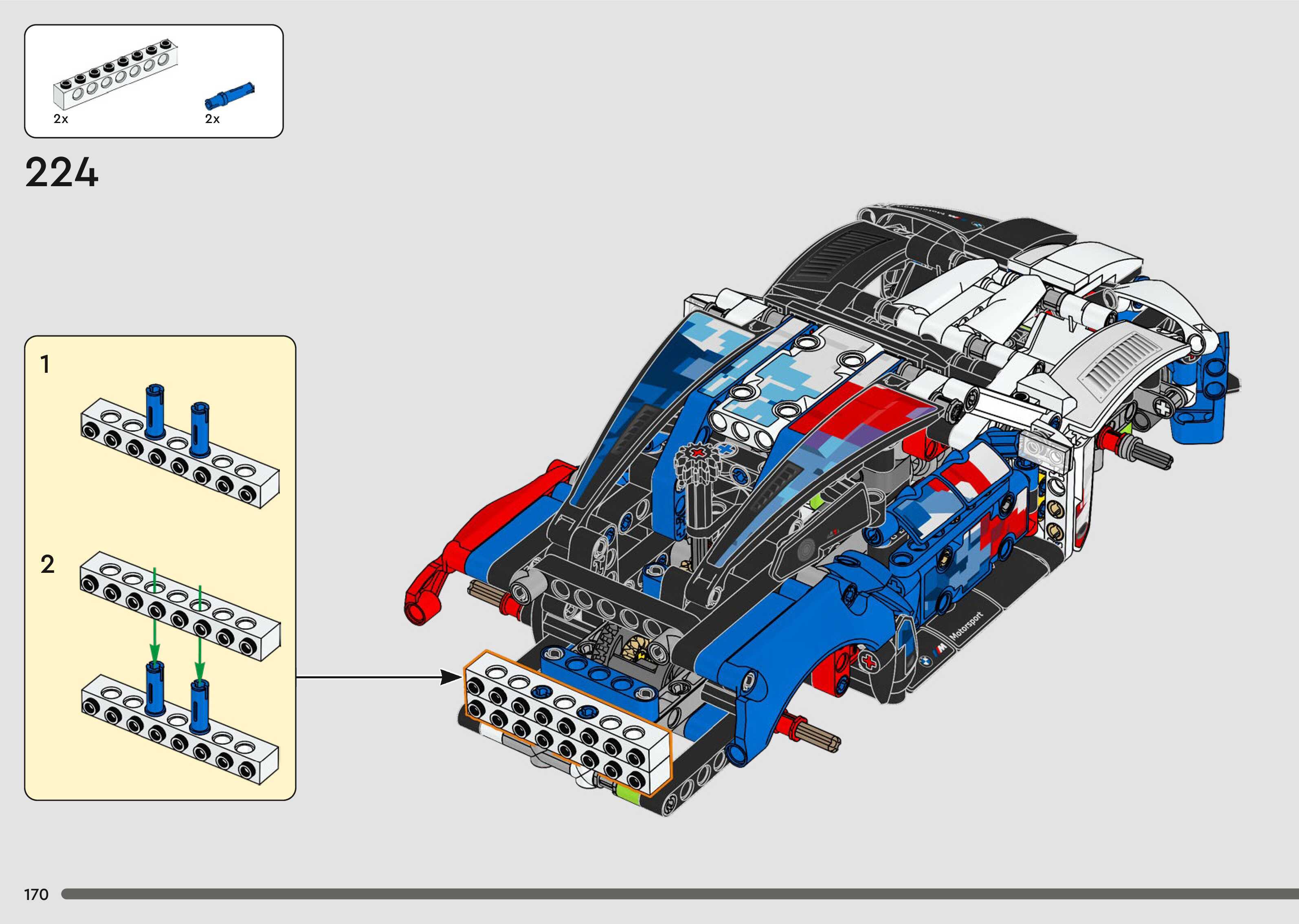Image resolution: width=1299 pixels, height=924 pixels.
Task: Click the white Technic brick in parts list
Action: [115, 74]
